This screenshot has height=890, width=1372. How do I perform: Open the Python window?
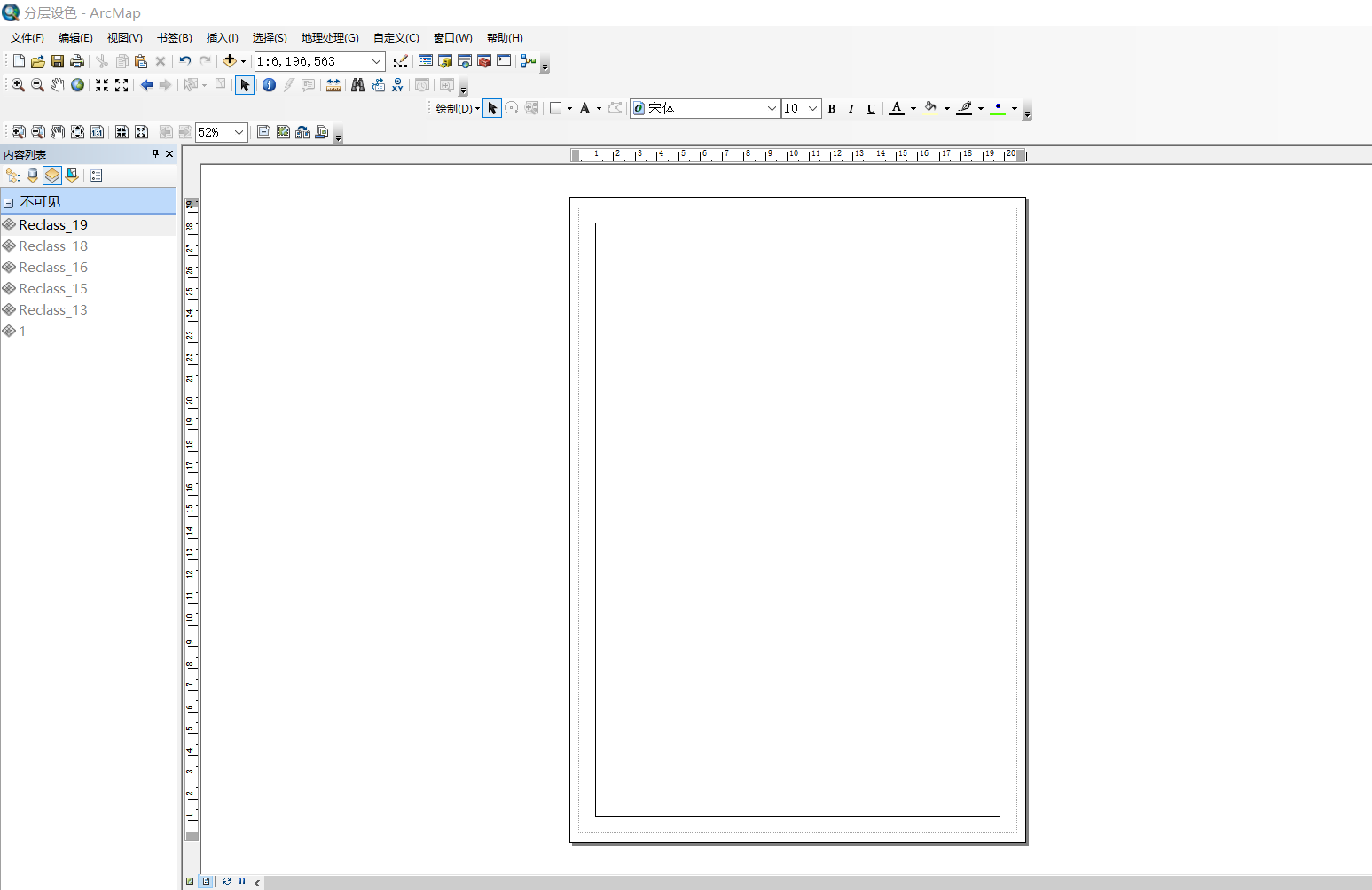pos(504,61)
